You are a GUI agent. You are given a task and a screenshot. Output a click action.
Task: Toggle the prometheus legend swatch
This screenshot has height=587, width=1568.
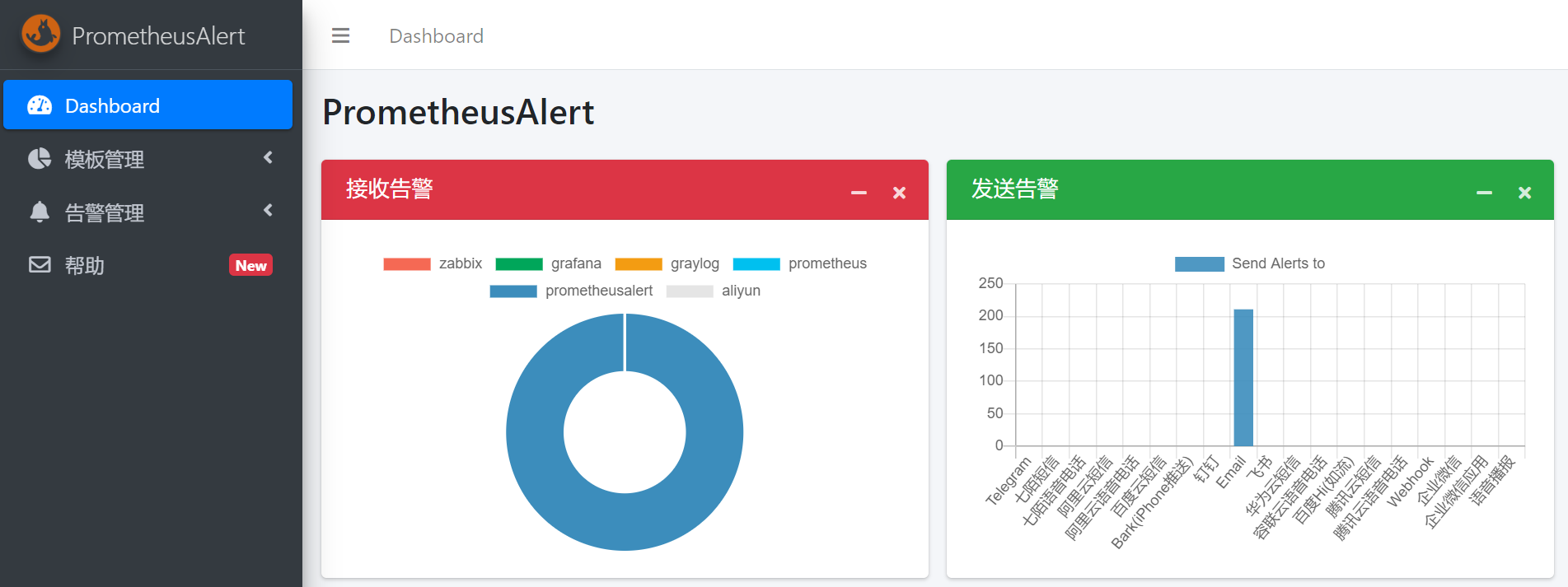[x=756, y=263]
